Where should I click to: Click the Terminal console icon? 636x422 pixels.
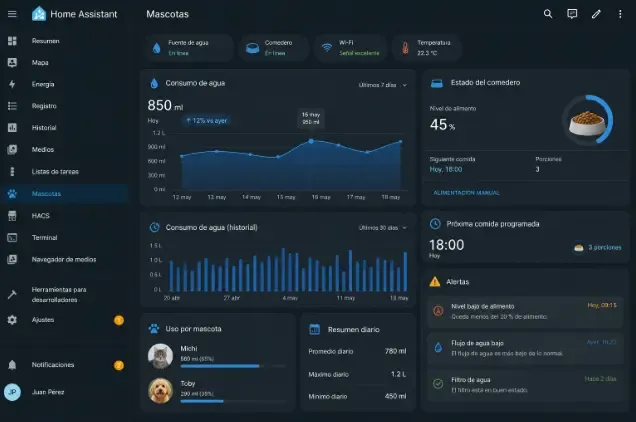coord(12,237)
